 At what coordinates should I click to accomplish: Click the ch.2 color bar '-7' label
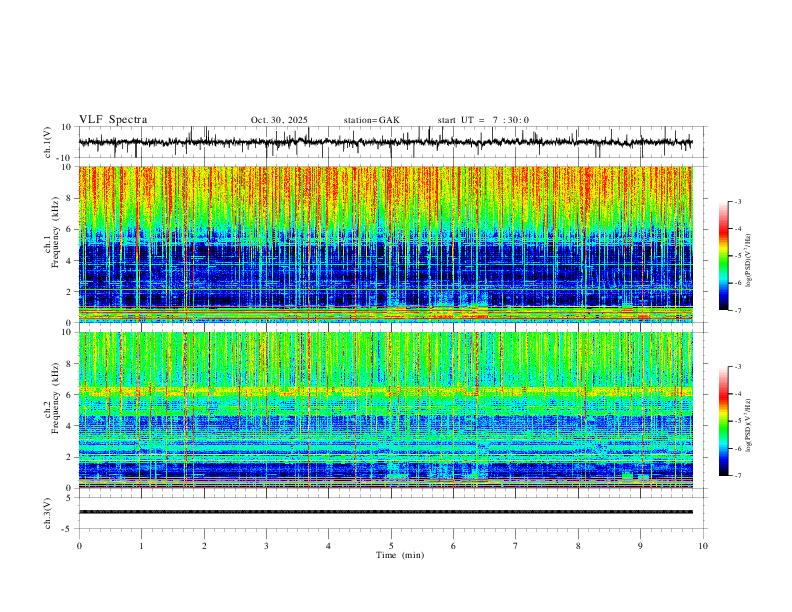tap(738, 476)
